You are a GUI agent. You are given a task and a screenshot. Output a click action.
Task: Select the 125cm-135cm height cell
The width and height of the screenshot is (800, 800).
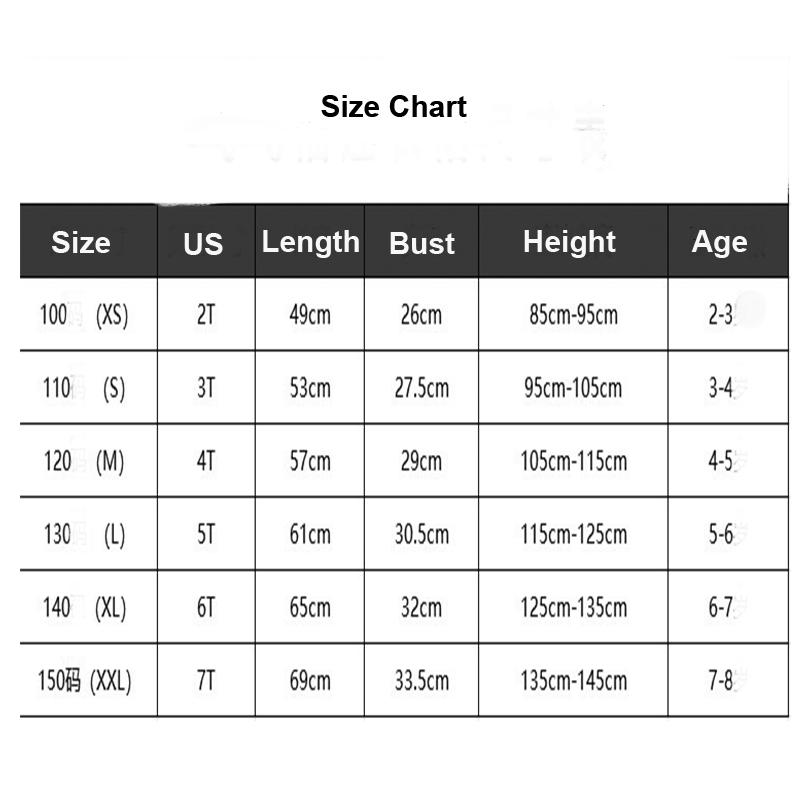574,607
